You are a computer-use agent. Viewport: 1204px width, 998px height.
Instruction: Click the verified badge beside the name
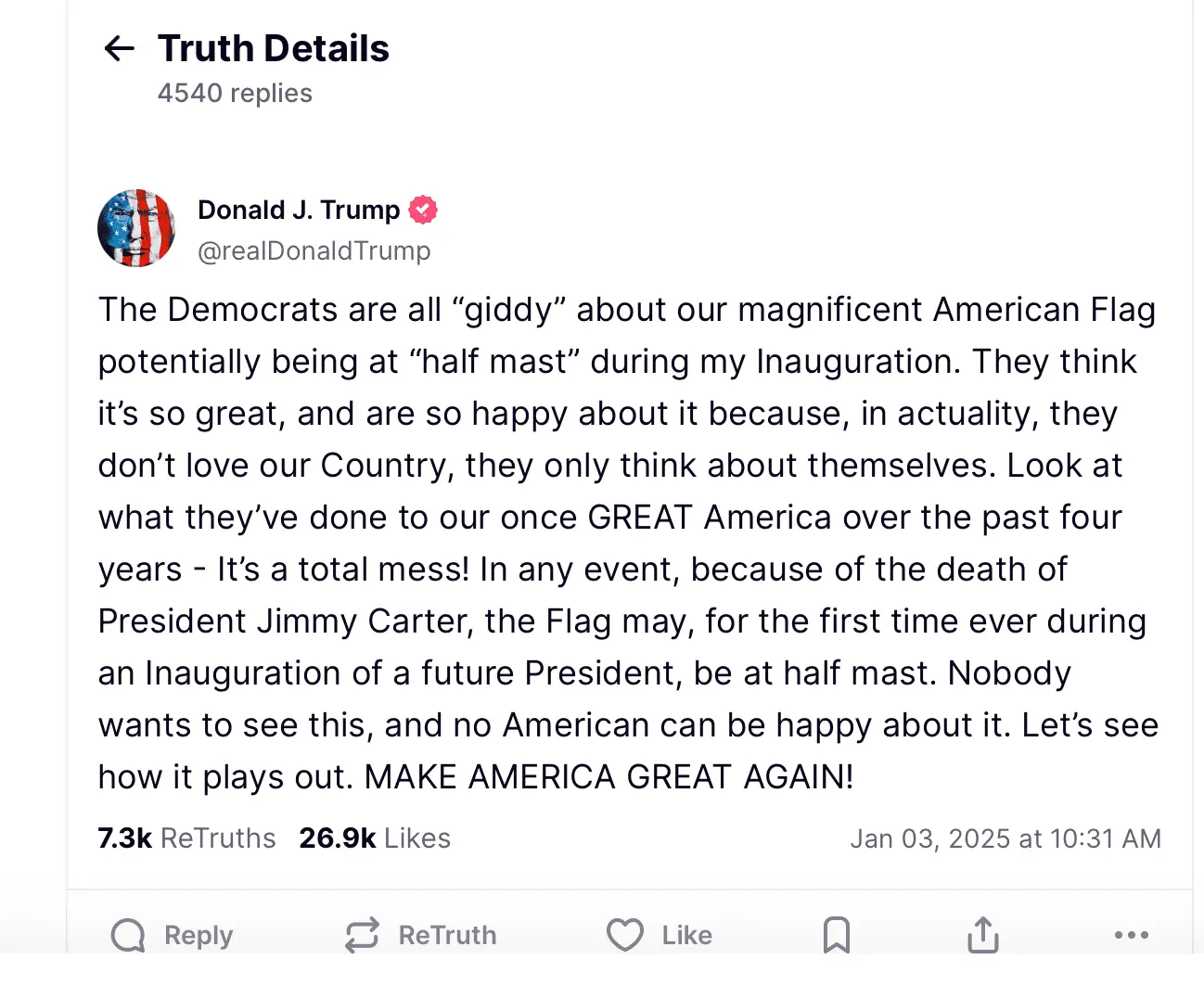(x=423, y=211)
